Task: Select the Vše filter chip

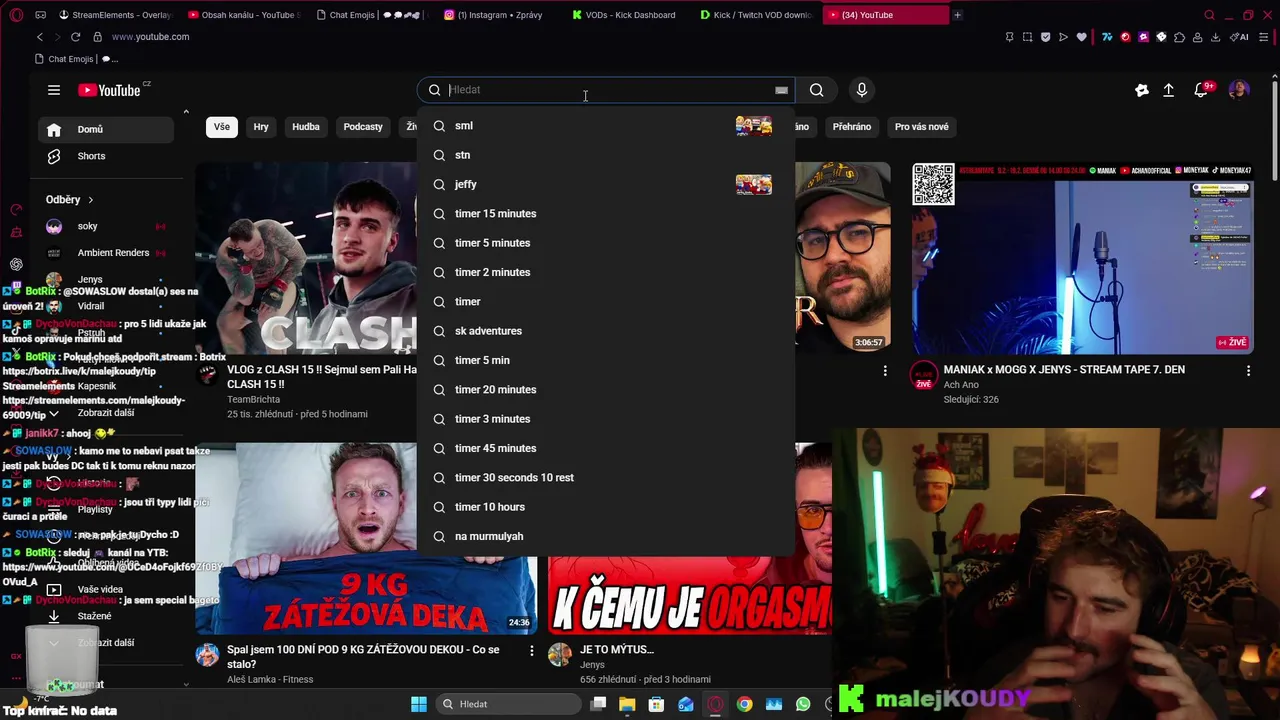Action: 222,127
